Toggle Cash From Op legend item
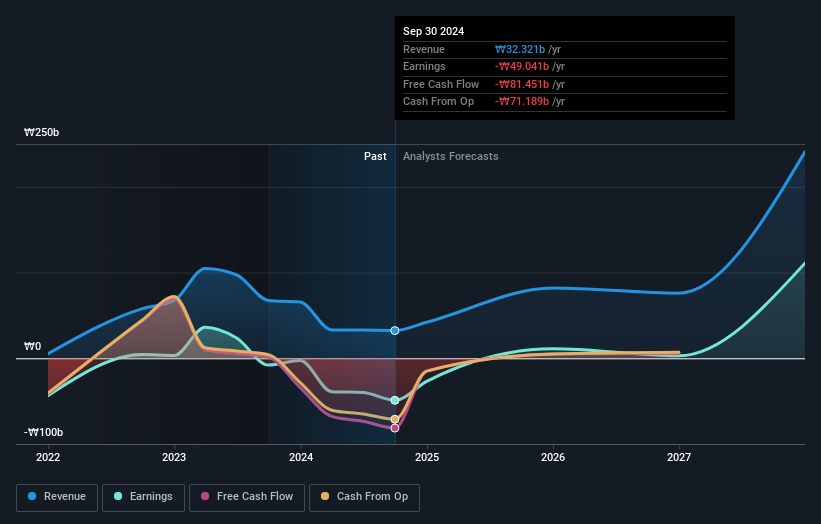Viewport: 821px width, 524px height. 365,496
